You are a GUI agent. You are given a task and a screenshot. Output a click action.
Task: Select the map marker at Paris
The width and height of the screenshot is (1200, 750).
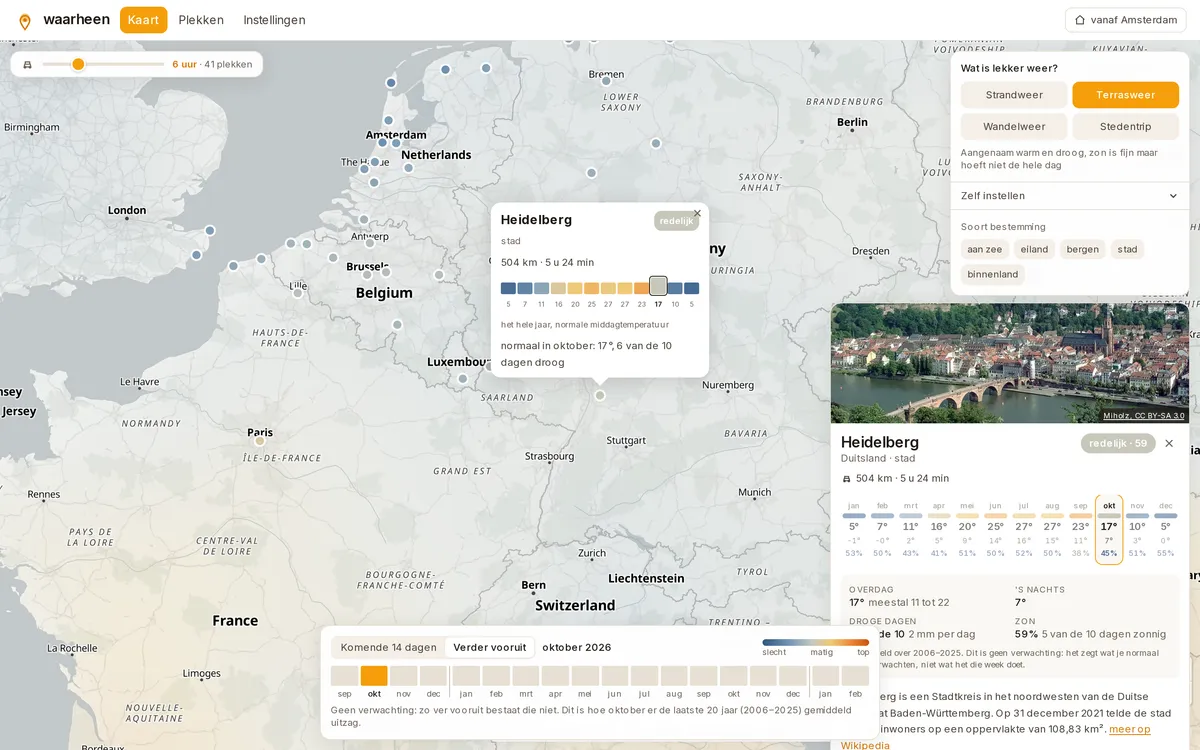(260, 440)
